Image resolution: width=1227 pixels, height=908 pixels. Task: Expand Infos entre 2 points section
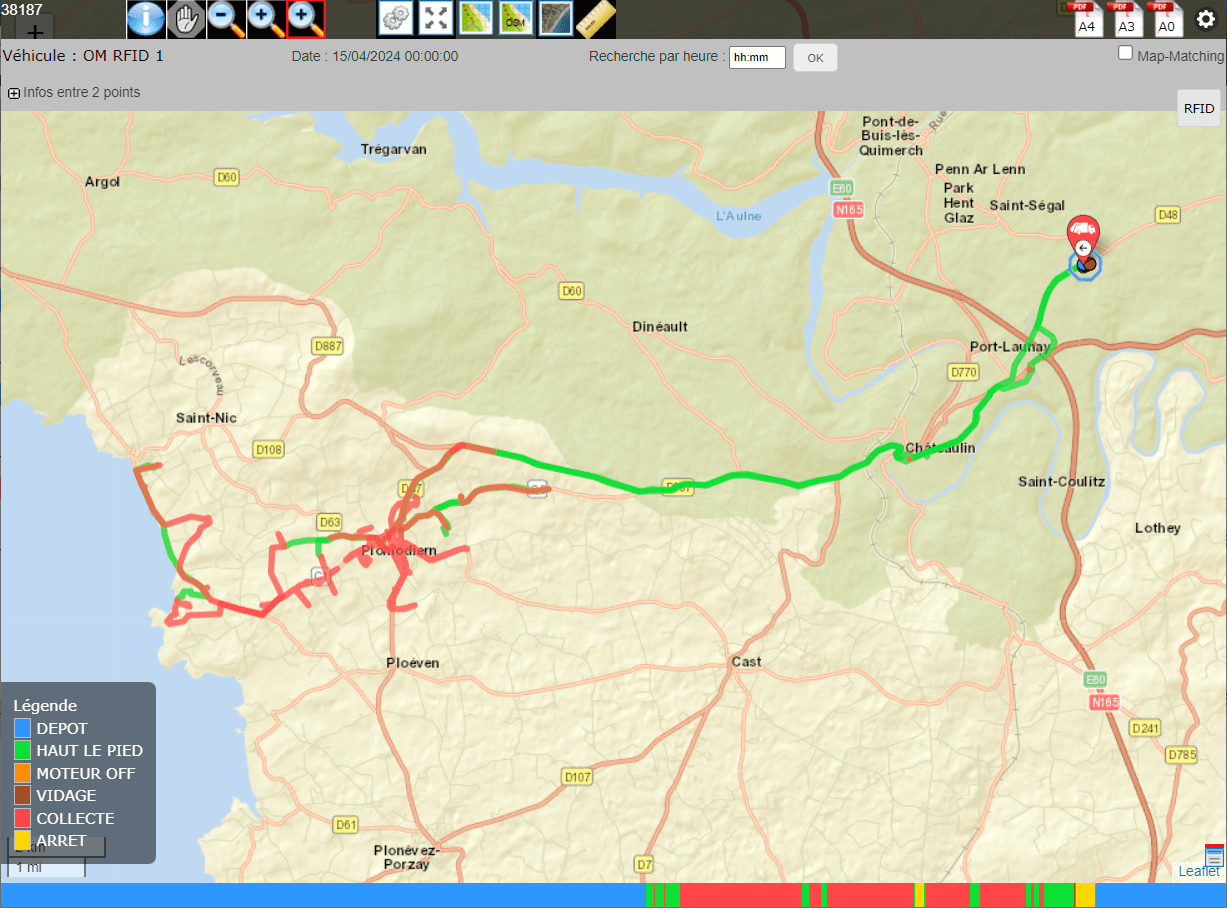(14, 93)
